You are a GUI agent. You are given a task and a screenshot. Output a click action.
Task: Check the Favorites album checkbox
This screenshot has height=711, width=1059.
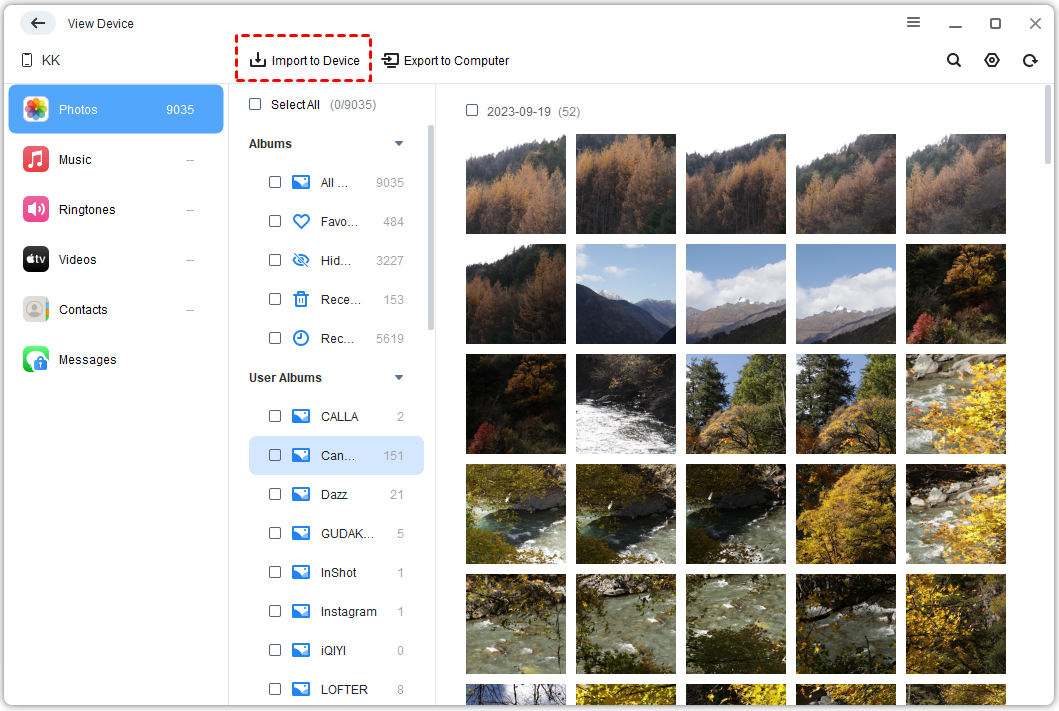point(275,221)
